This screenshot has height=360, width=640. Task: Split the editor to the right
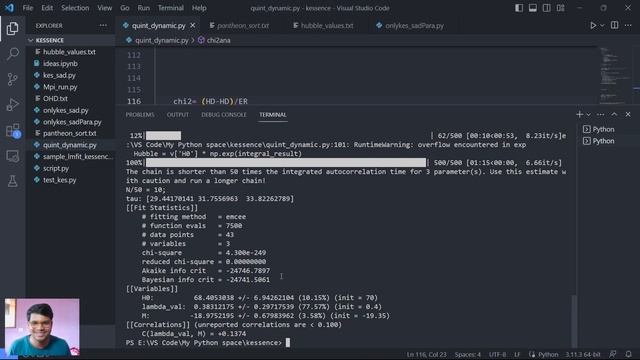point(614,25)
